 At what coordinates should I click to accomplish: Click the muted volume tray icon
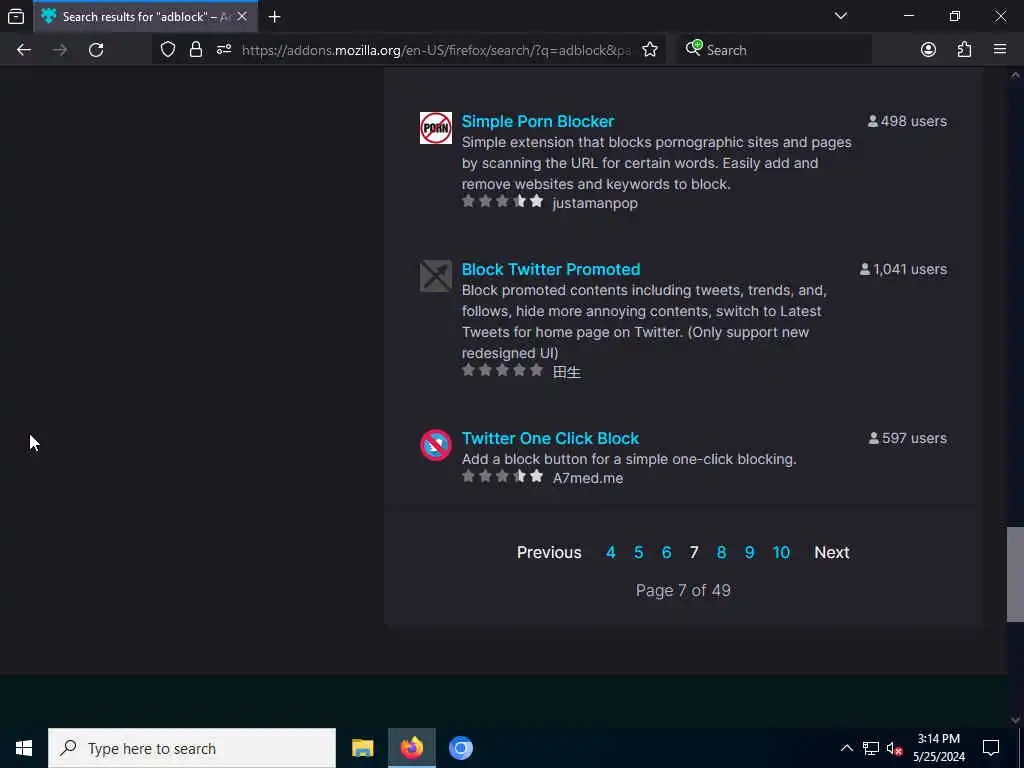click(x=894, y=748)
